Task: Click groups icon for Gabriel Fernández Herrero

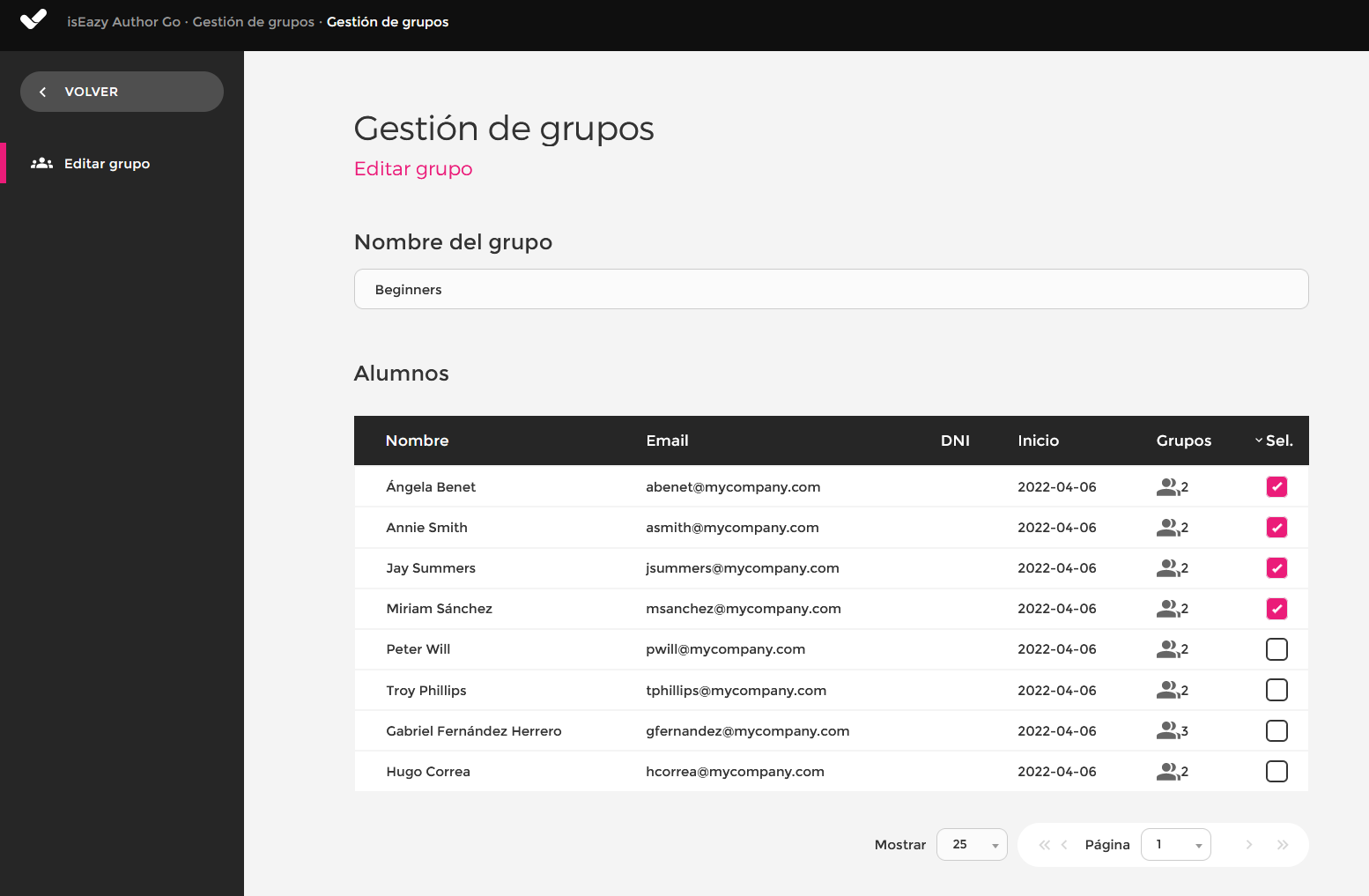Action: [x=1167, y=731]
